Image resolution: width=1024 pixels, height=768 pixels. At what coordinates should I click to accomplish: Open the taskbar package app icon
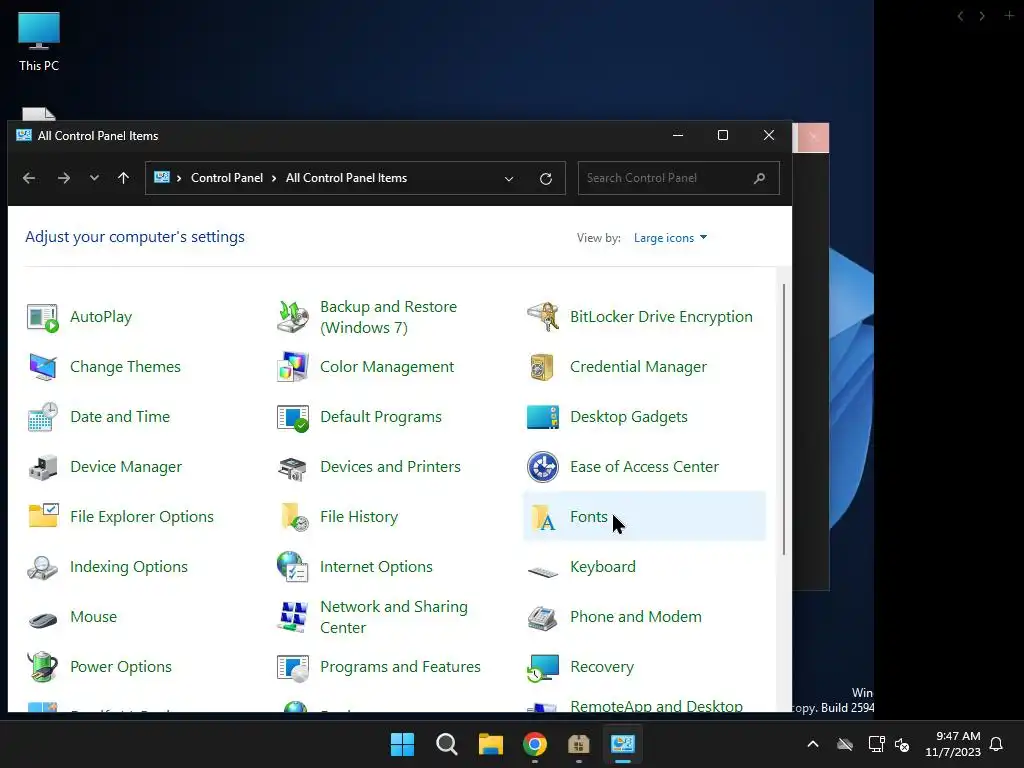[x=579, y=744]
